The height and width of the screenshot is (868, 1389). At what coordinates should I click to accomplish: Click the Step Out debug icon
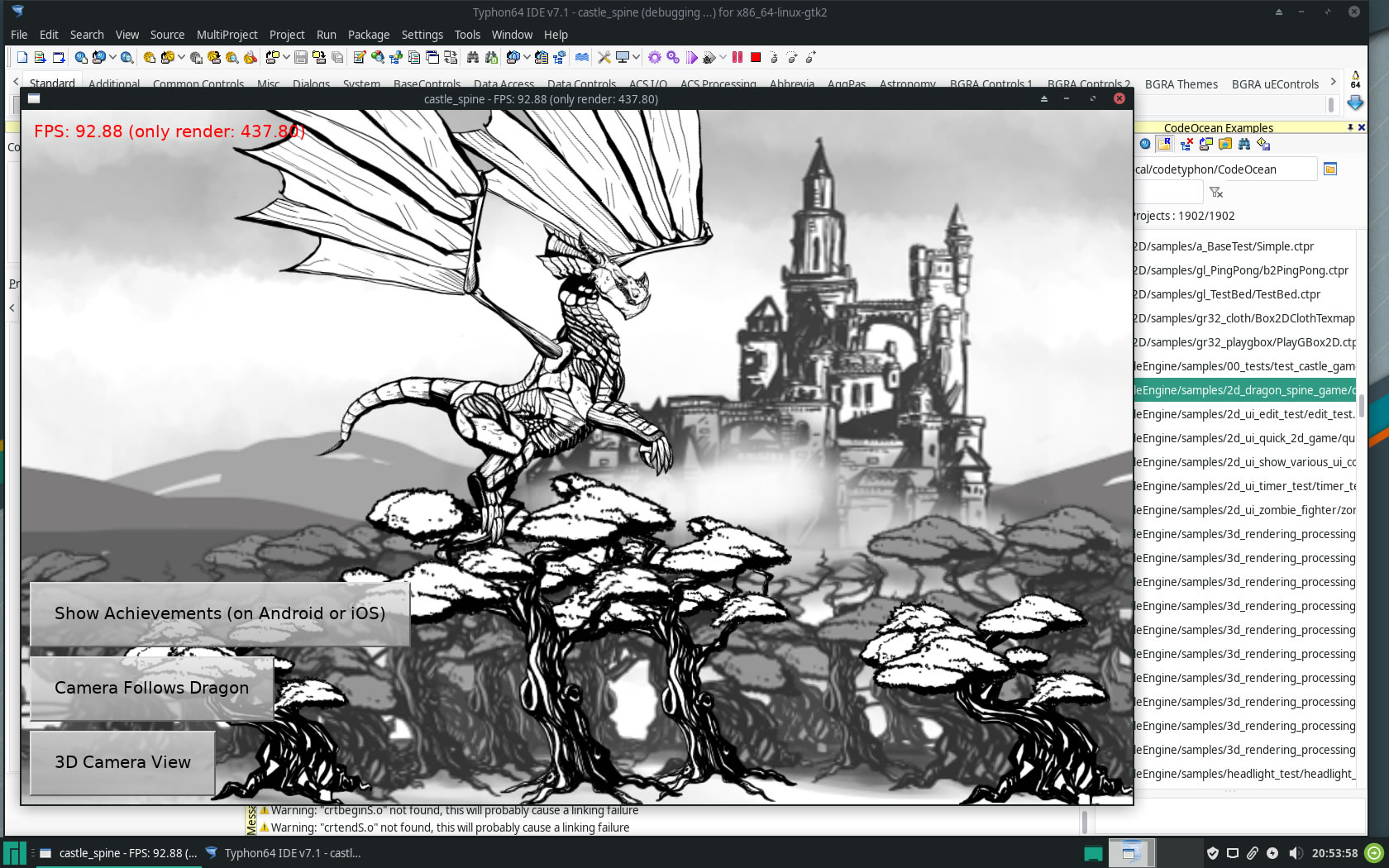pos(810,57)
